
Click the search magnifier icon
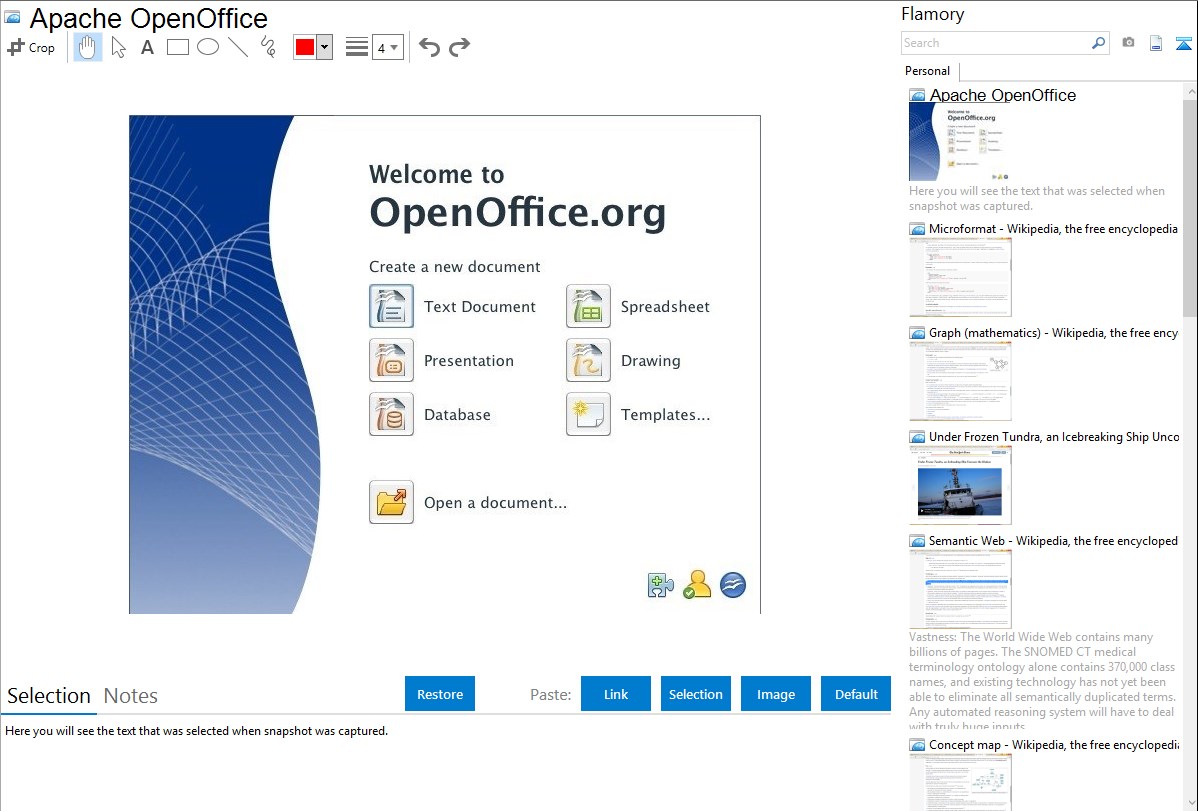click(1099, 43)
